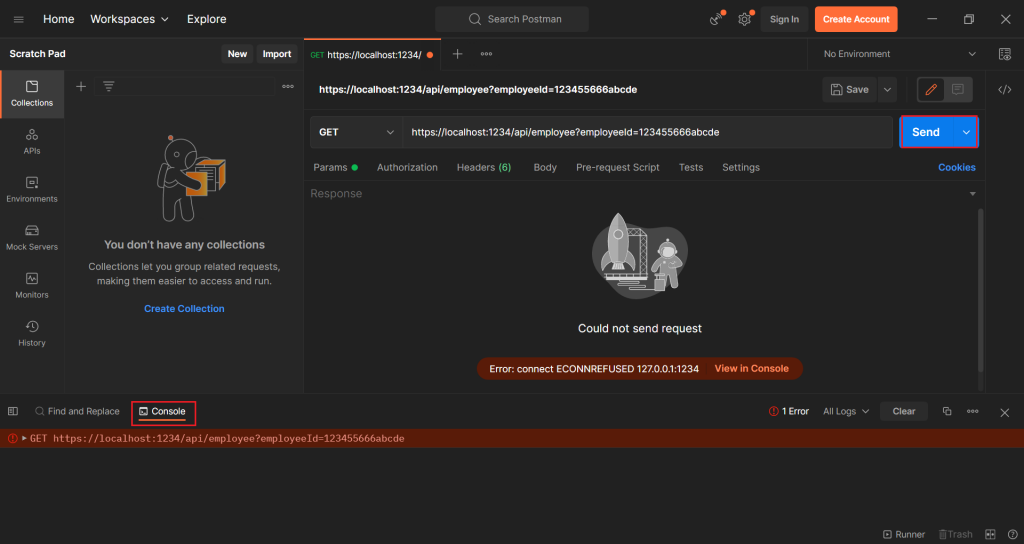Switch to the Params tab

[336, 167]
